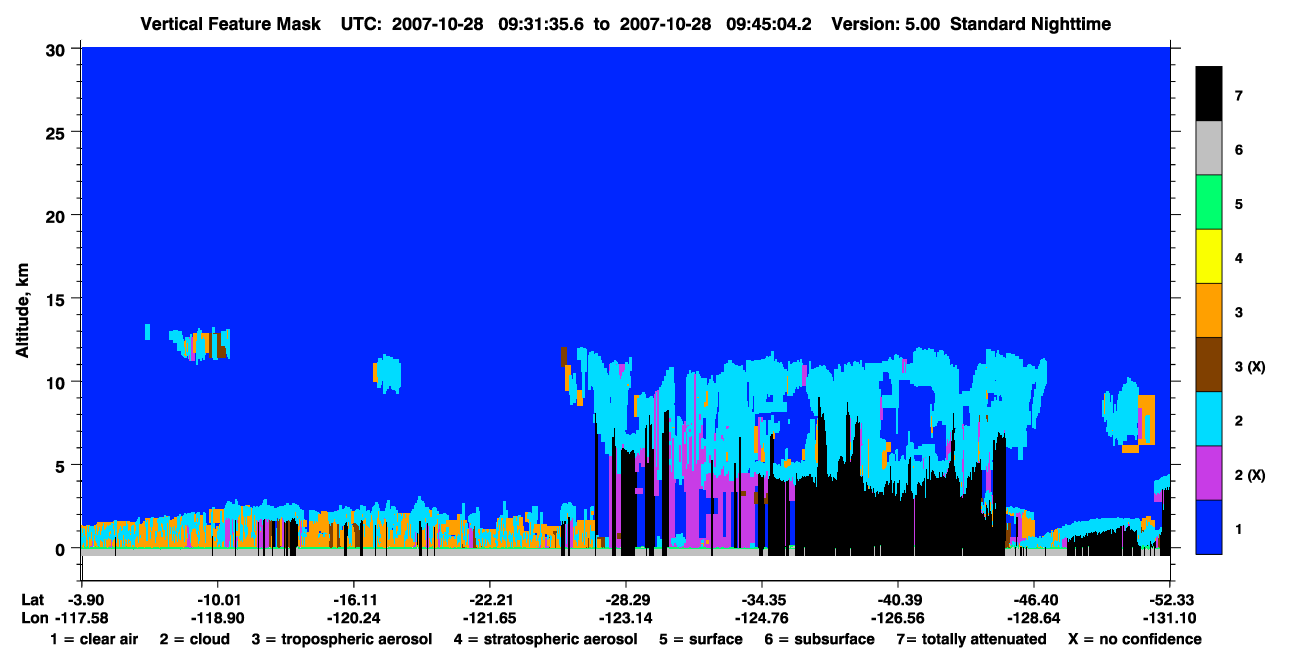Viewport: 1300px width, 667px height.
Task: Click the brown swatch labeled 3 (X)
Action: point(1209,365)
